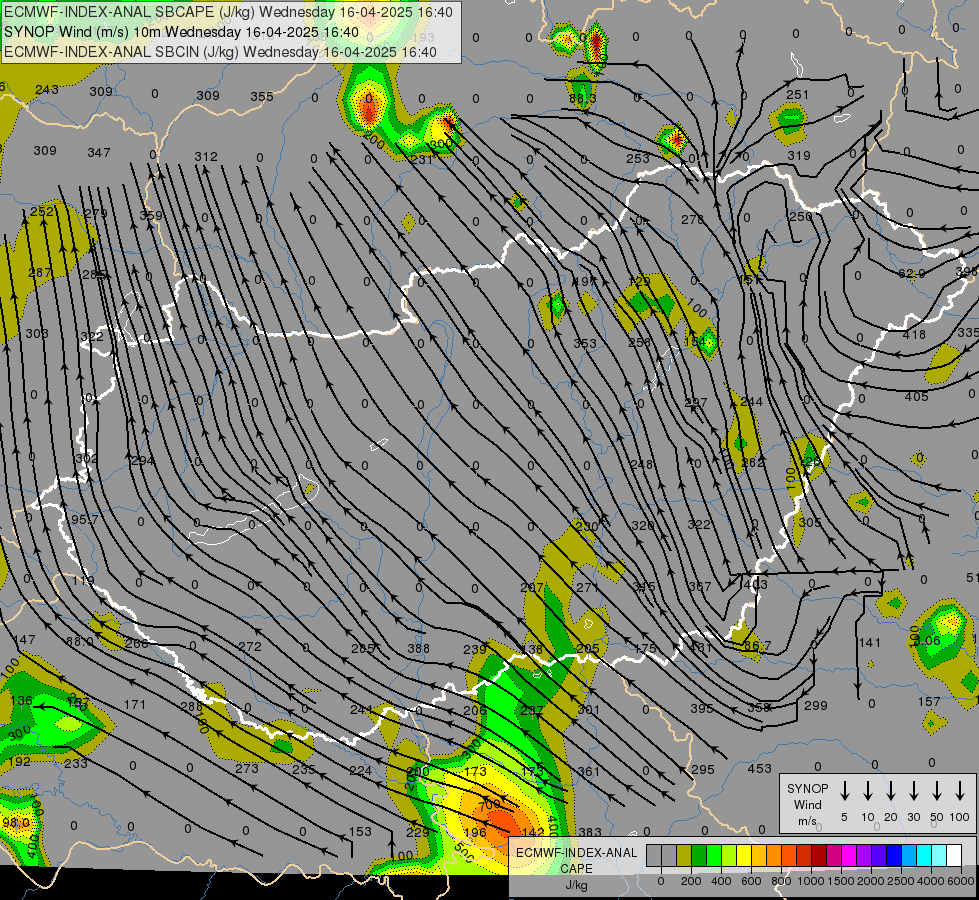Click the 'ECMWF-INDEX-ANAL CAPE' legend label

point(576,860)
